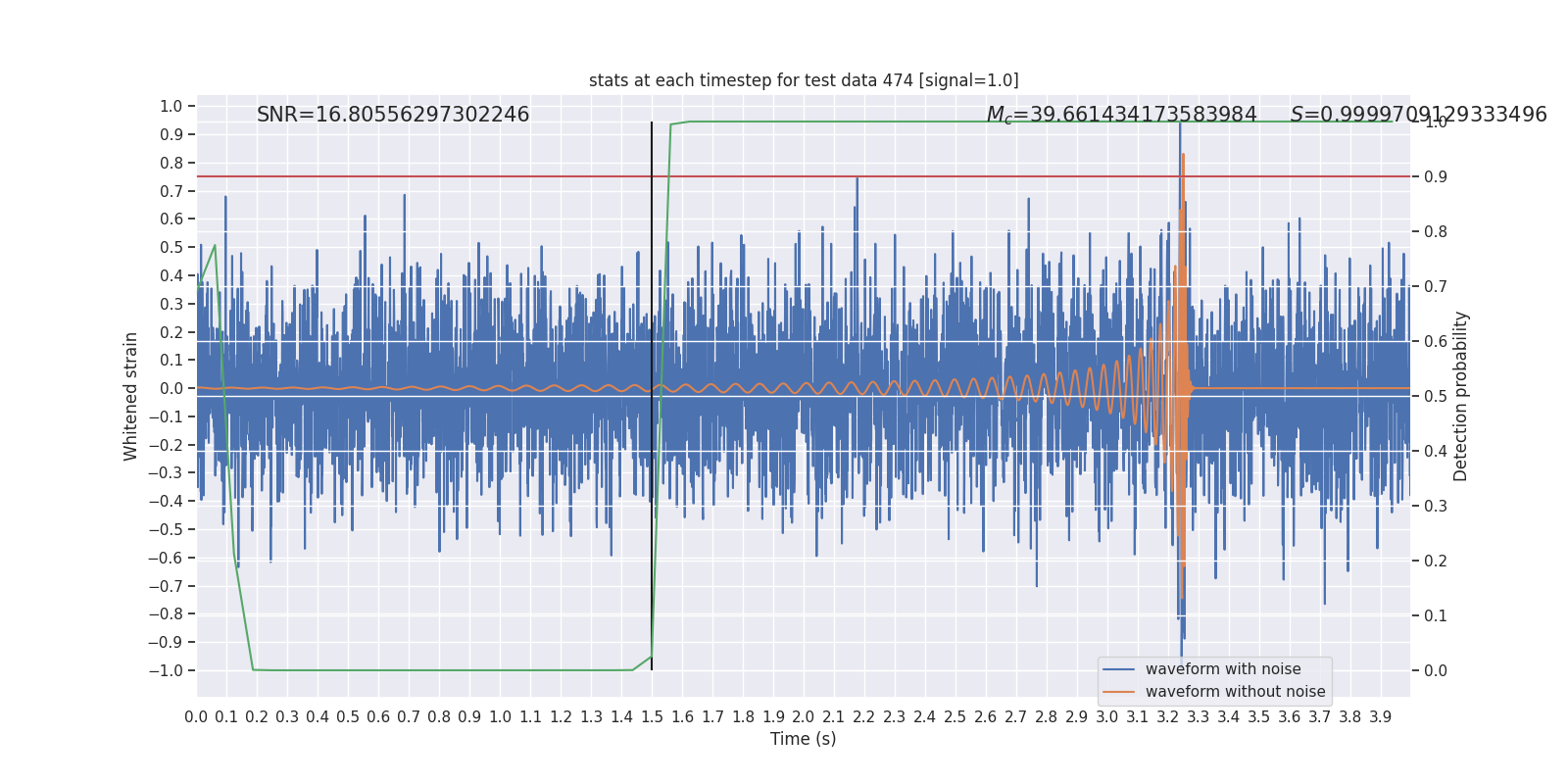Click the 'Time (s)' x-axis label

point(803,739)
